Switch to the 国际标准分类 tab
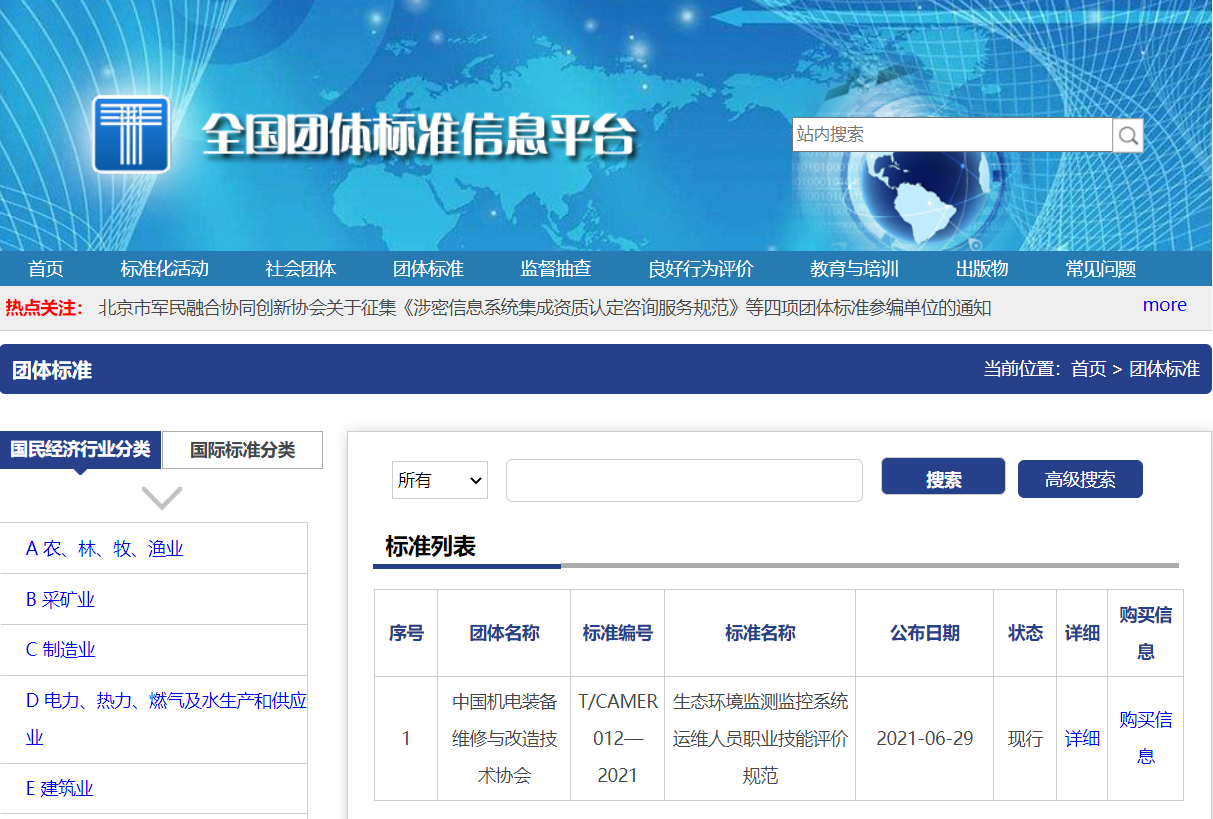The height and width of the screenshot is (819, 1213). click(x=242, y=450)
